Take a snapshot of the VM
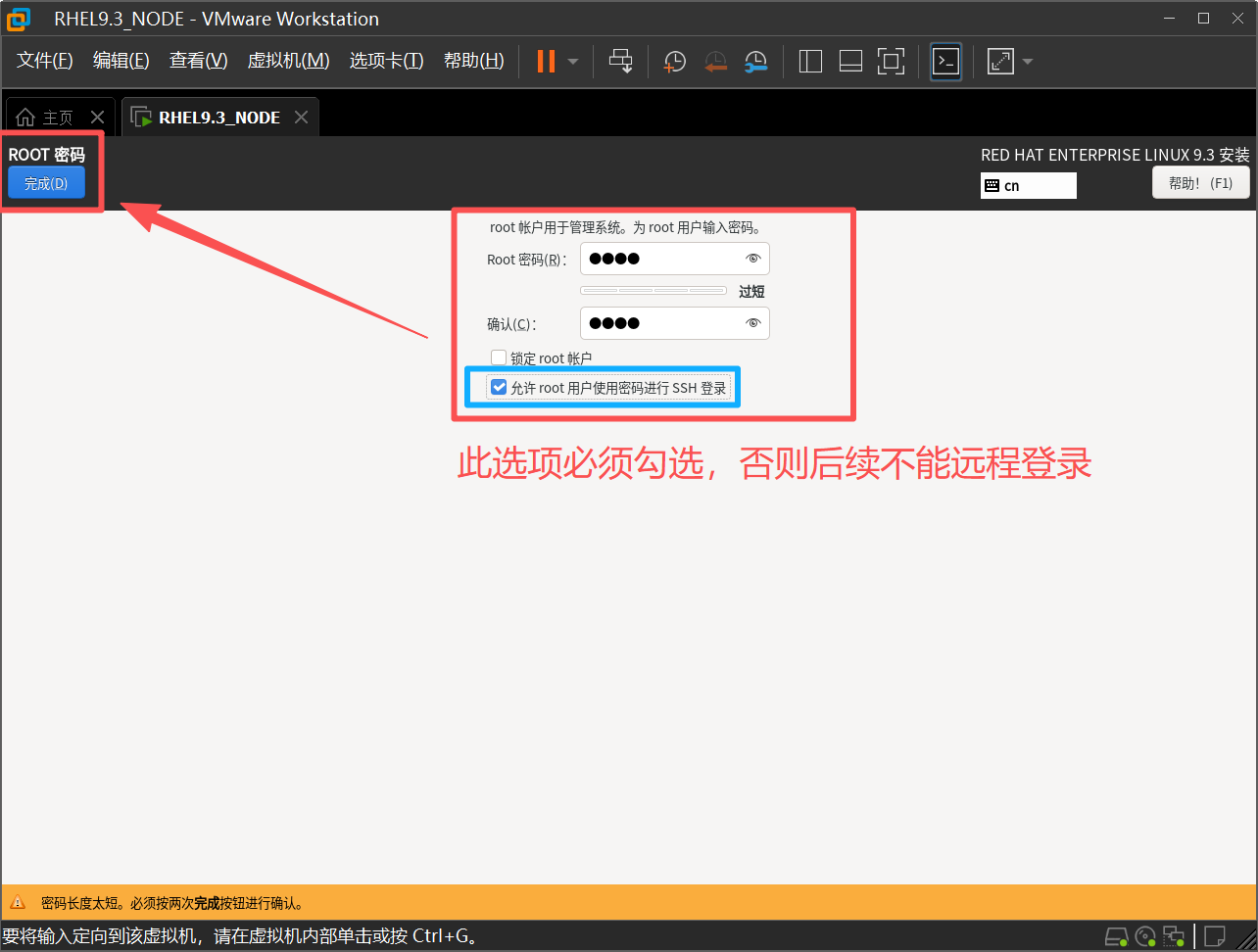This screenshot has width=1258, height=952. click(x=675, y=62)
